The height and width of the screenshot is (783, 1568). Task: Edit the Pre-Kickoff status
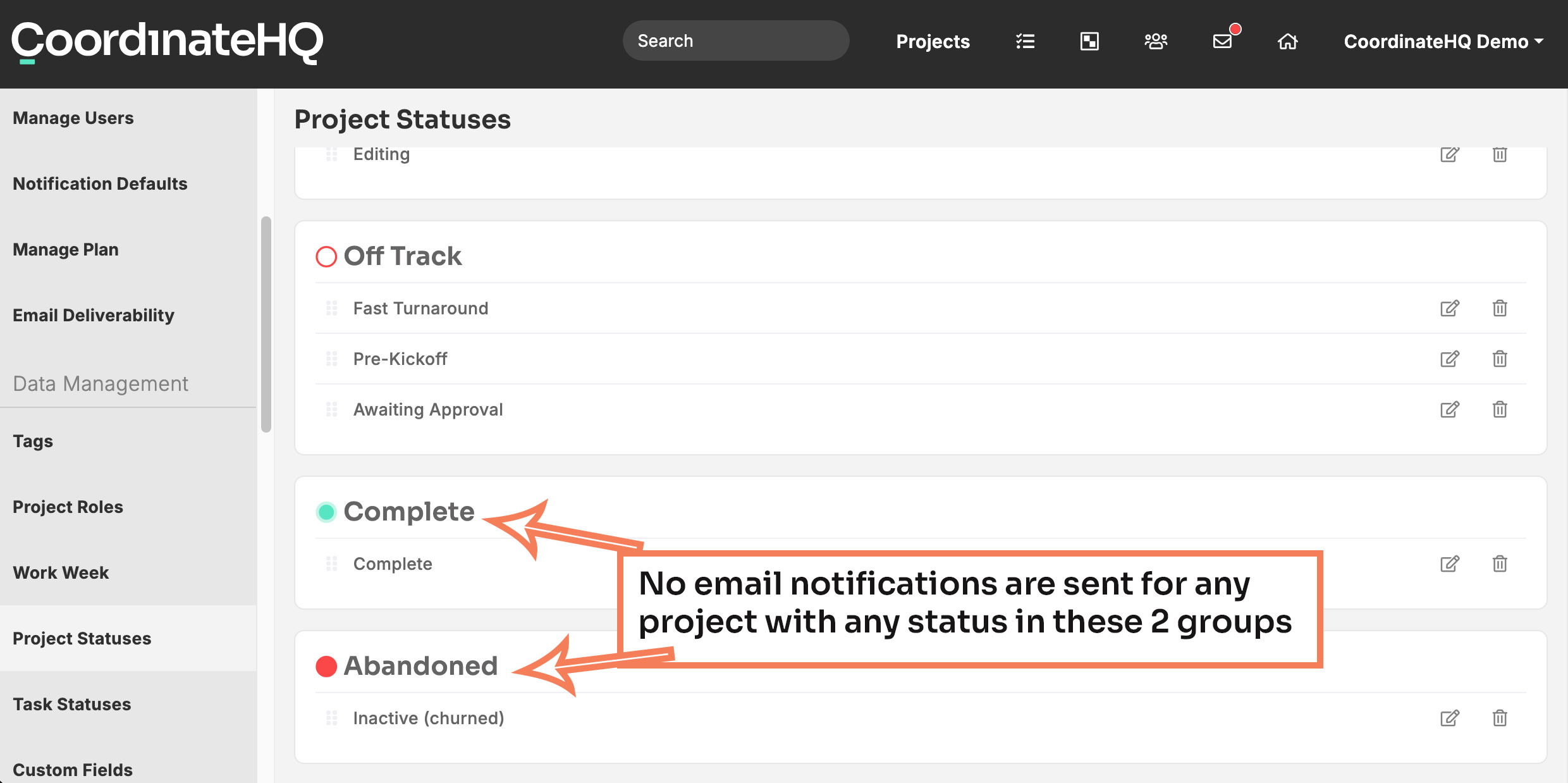pos(1450,359)
